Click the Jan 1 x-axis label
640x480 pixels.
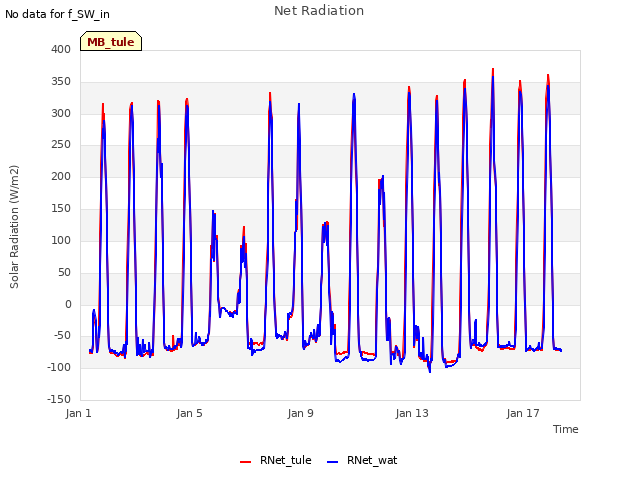pos(78,413)
